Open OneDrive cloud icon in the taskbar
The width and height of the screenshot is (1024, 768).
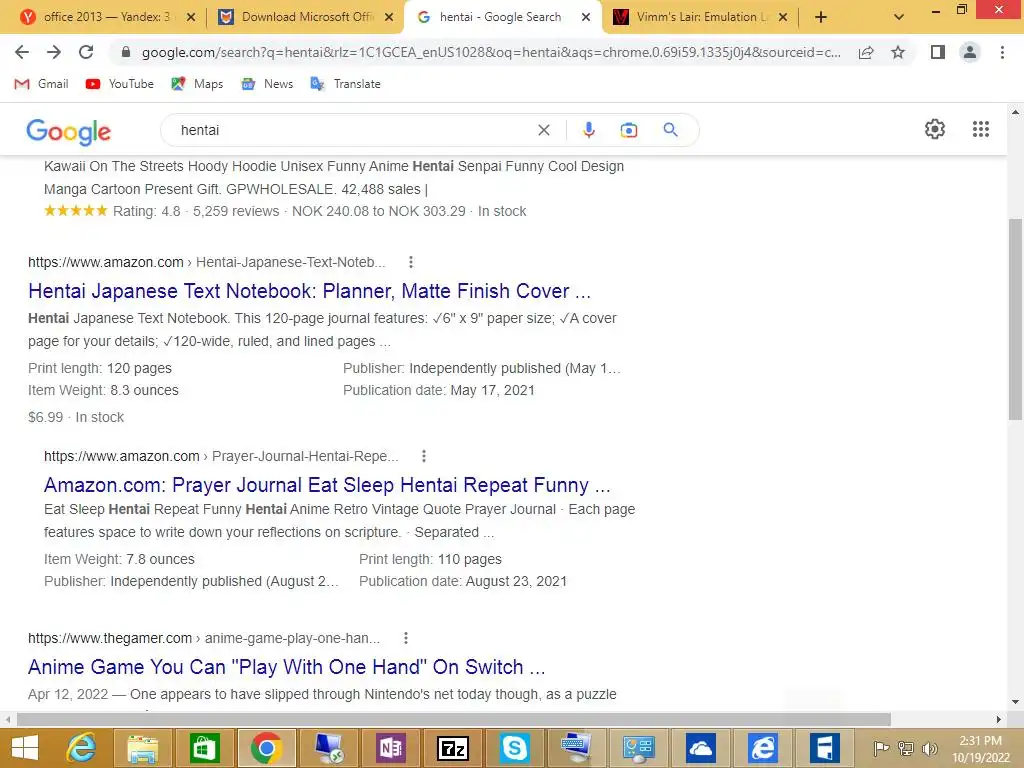701,748
